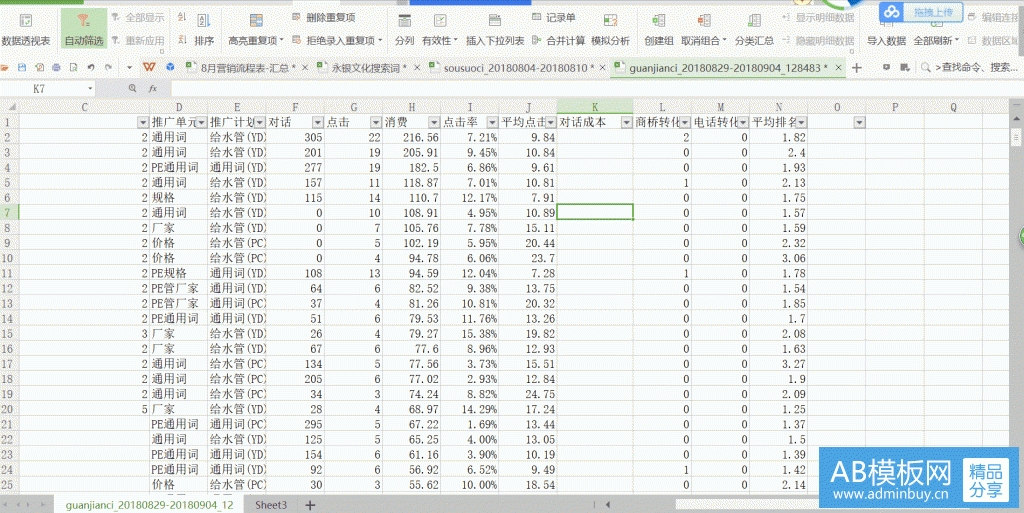Viewport: 1024px width, 513px height.
Task: Close the guanjianci_20180829 document tab
Action: (x=839, y=67)
